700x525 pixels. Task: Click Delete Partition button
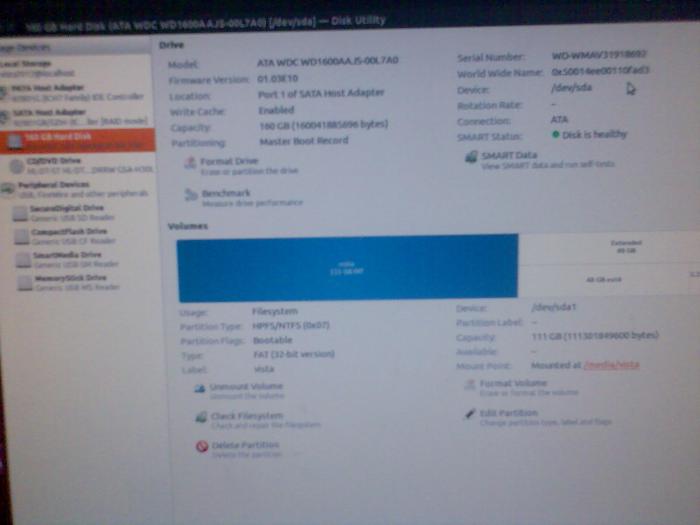[x=238, y=449]
